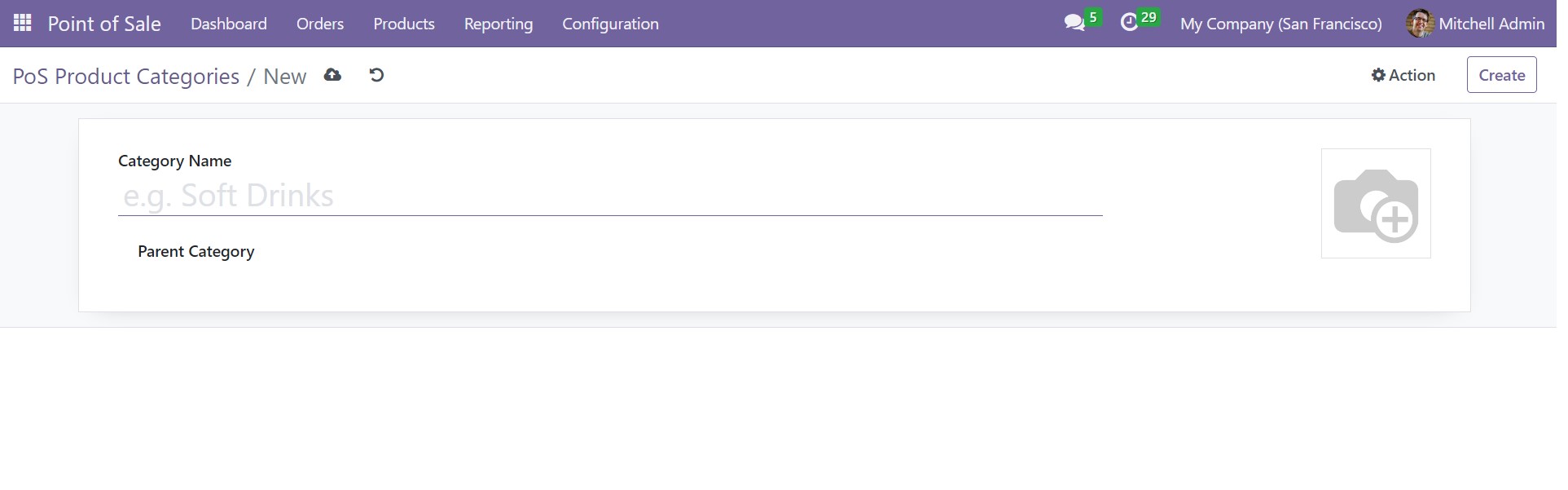Discard changes with the undo arrow icon
The image size is (1568, 490).
click(x=376, y=75)
